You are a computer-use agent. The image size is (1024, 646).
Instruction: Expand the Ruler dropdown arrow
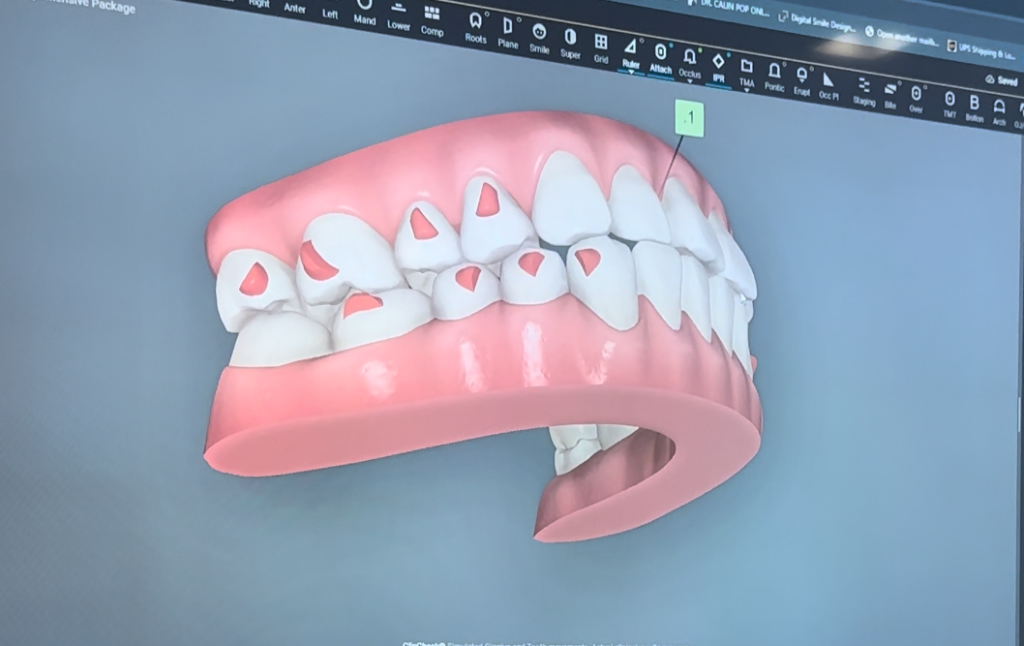click(631, 72)
